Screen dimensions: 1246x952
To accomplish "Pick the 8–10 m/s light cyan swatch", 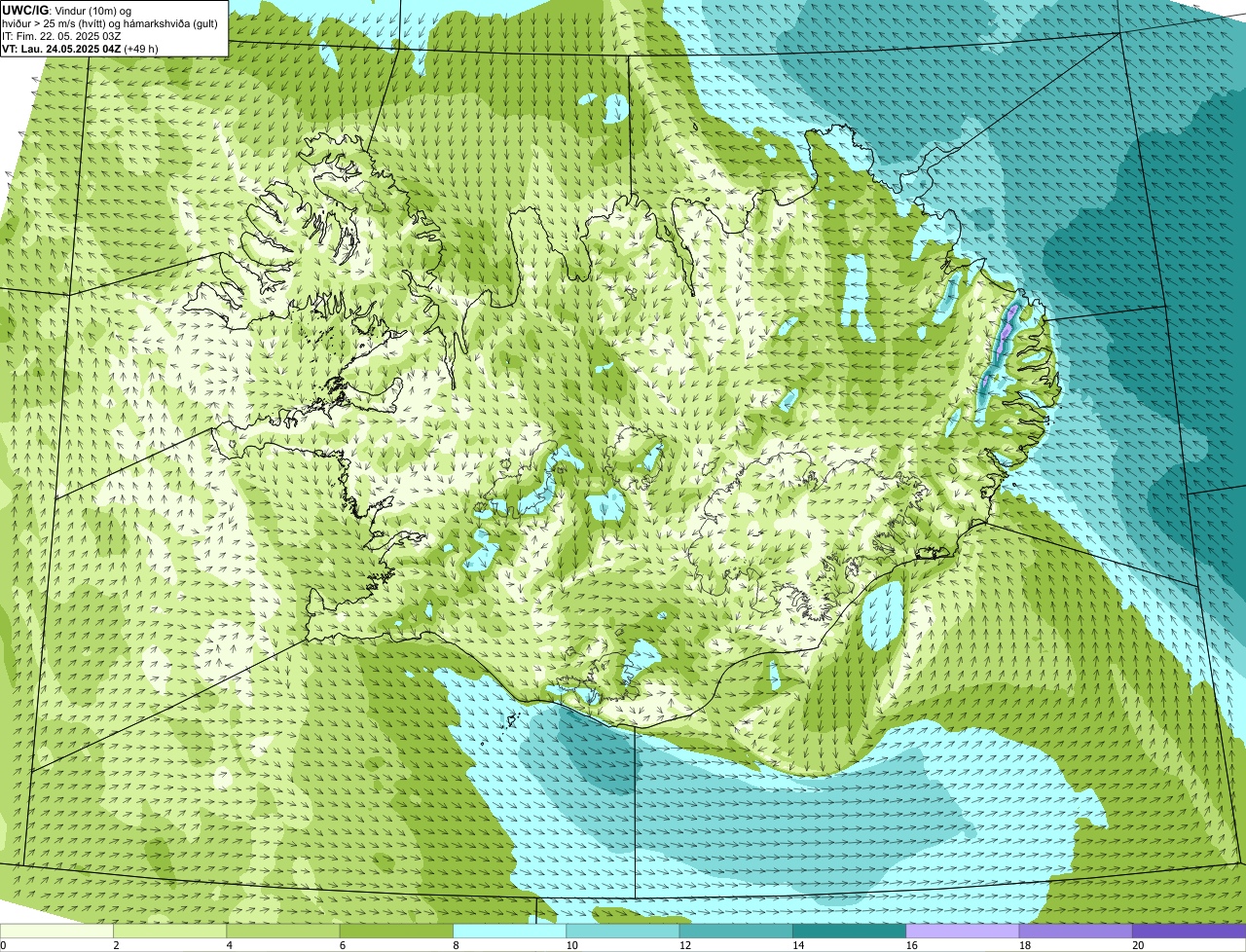I will tap(509, 931).
